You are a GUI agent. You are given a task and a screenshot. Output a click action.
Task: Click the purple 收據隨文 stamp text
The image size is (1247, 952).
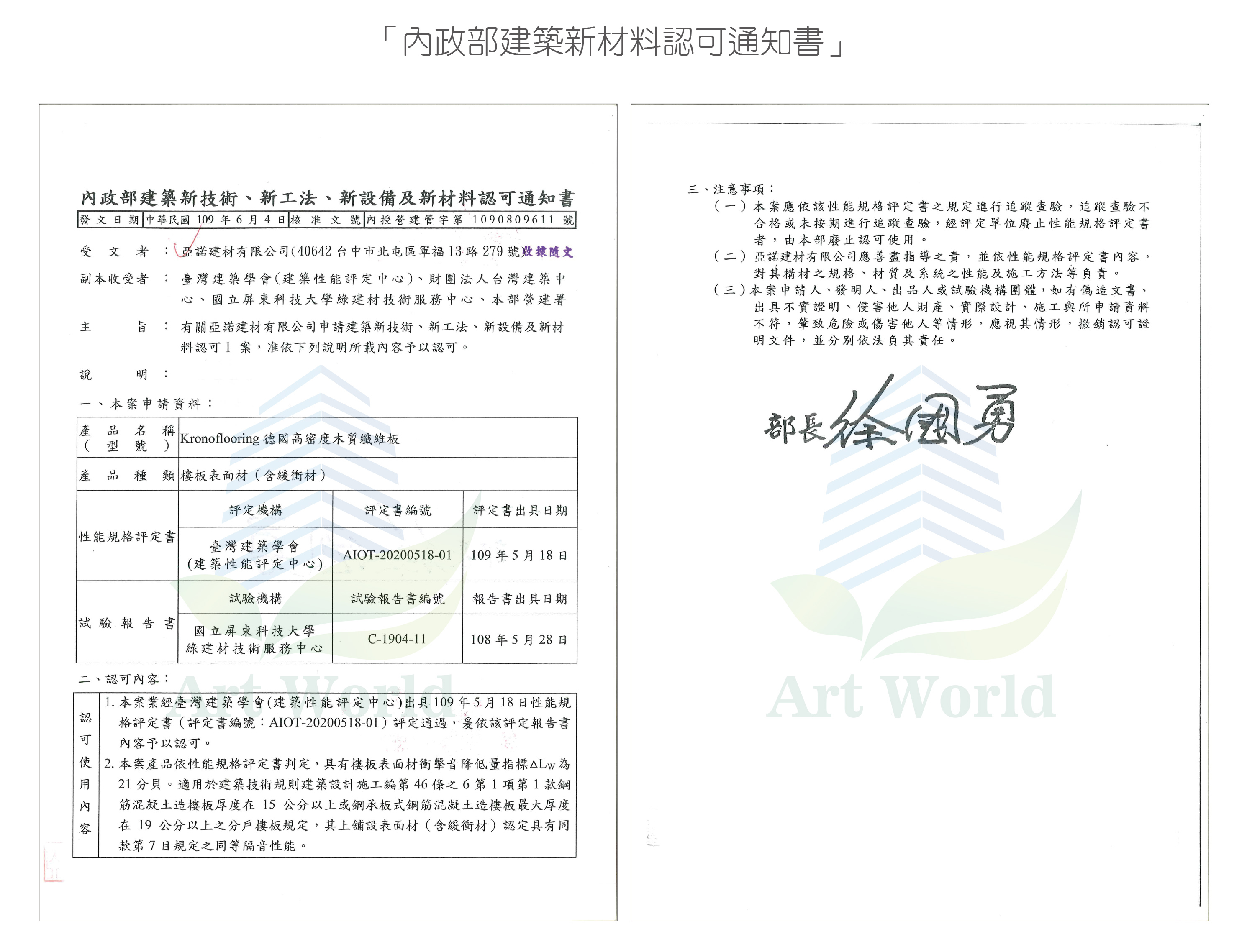point(547,251)
